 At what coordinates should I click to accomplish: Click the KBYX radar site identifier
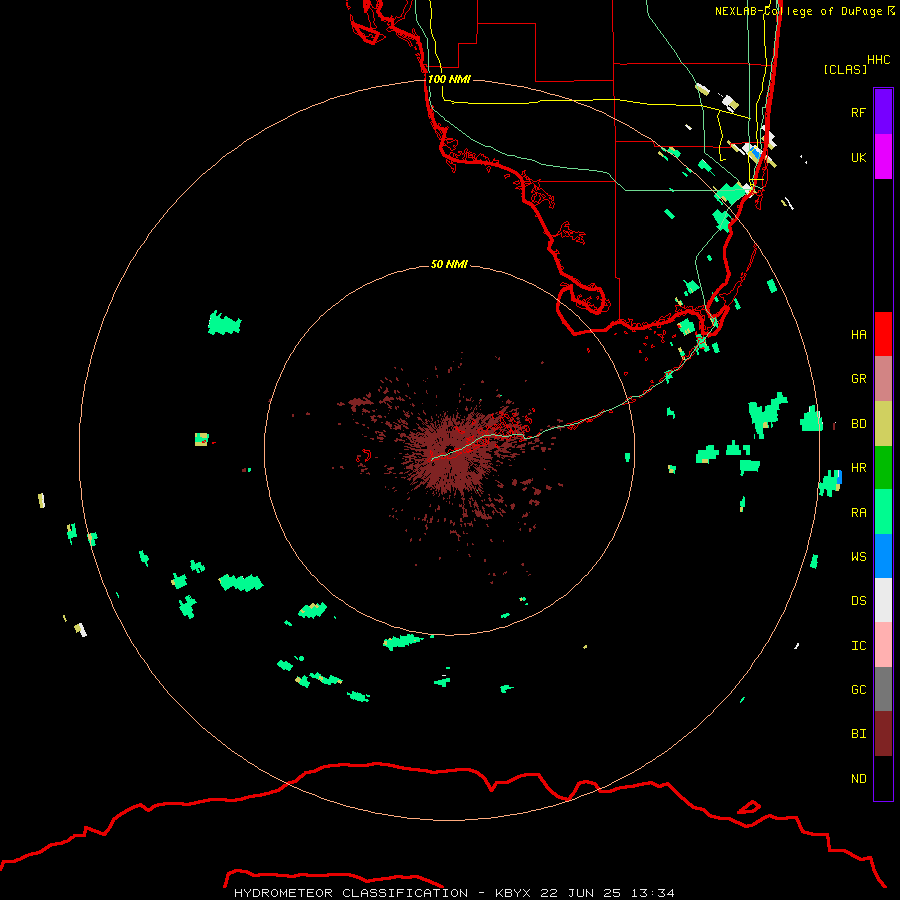513,893
